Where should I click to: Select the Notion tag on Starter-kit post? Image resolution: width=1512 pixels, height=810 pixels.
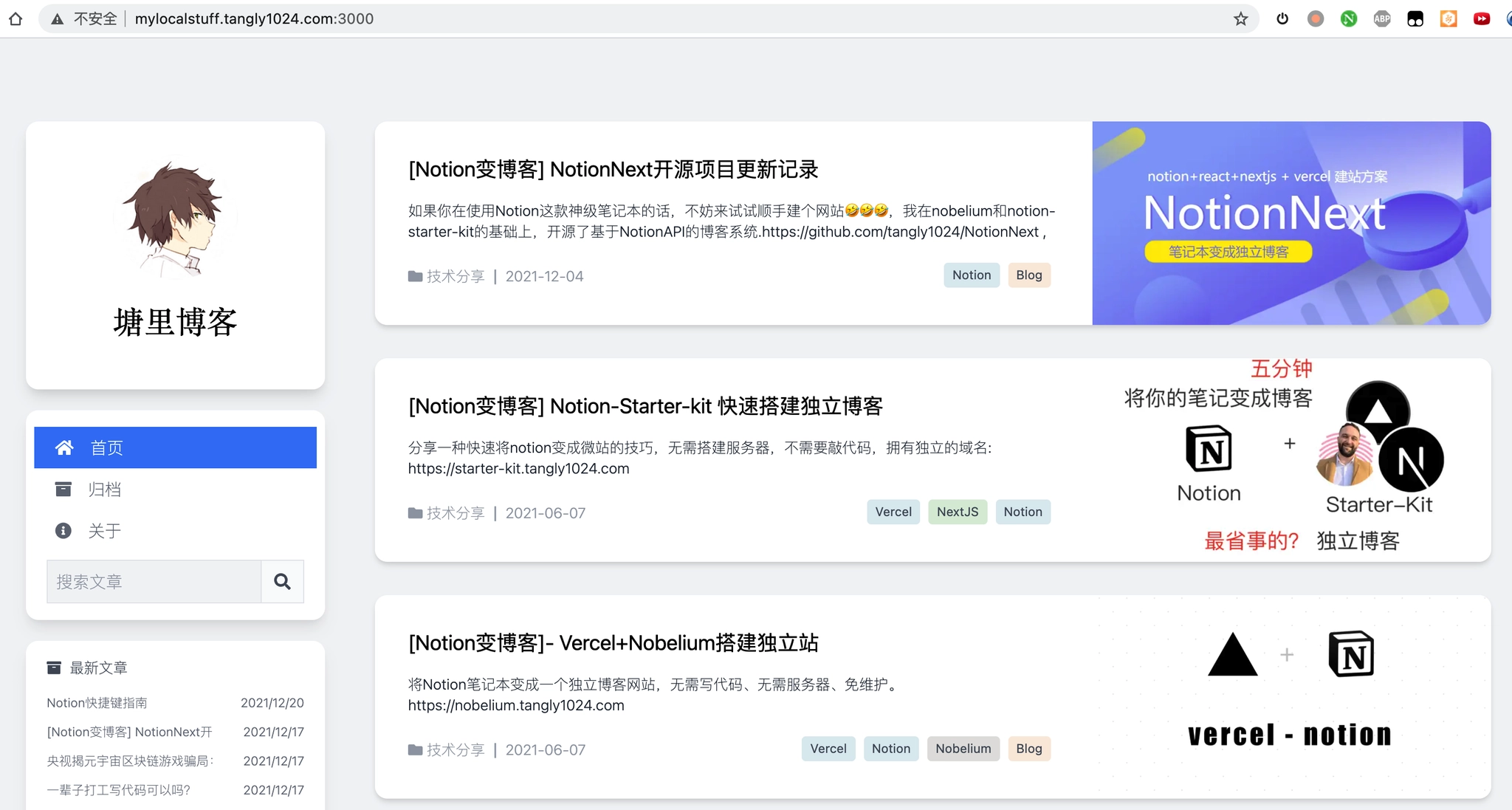click(x=1023, y=512)
